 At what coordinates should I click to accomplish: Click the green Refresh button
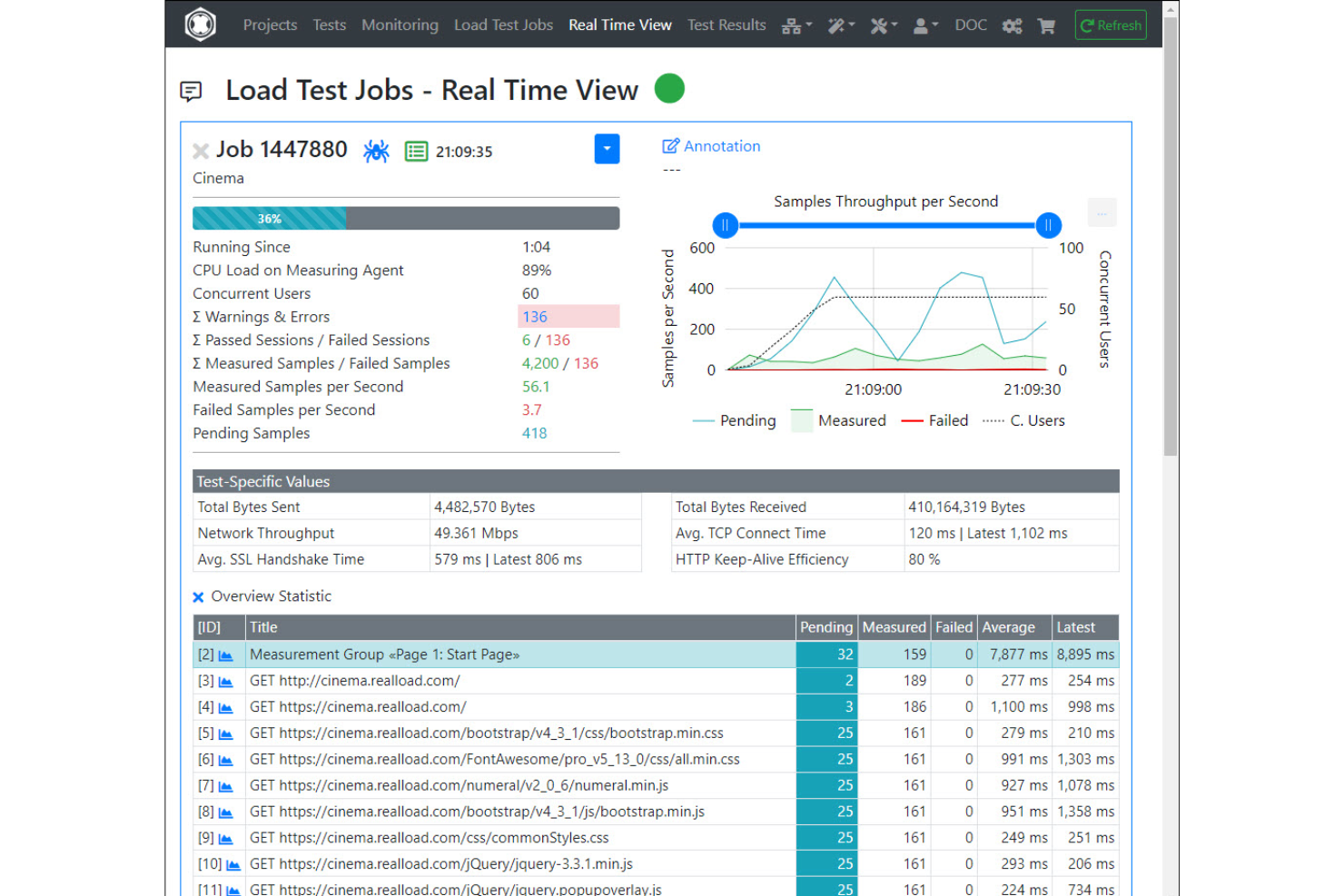pos(1110,25)
